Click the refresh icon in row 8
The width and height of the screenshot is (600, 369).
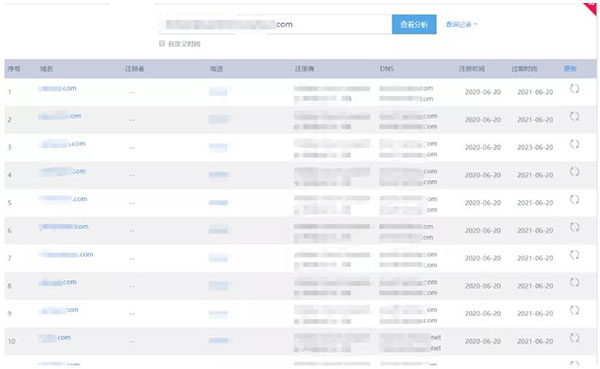coord(574,282)
